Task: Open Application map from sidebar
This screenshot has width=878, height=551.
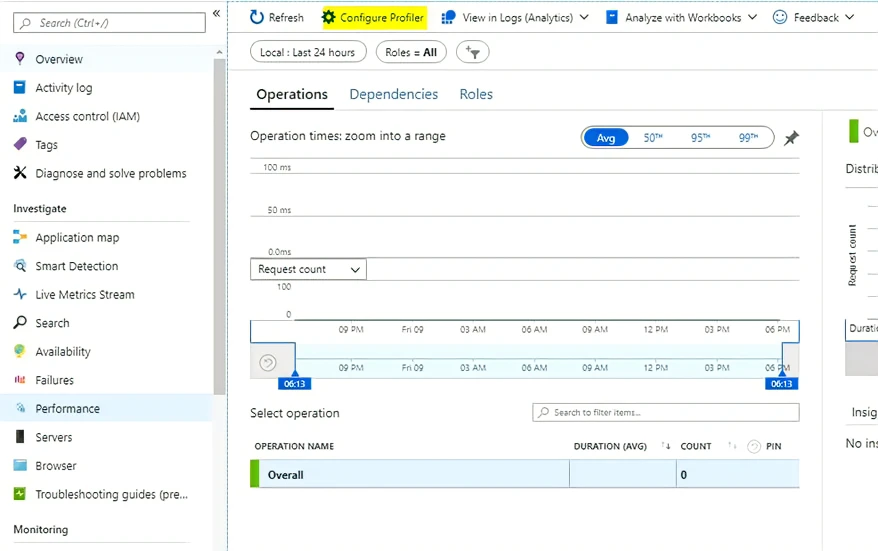Action: pos(77,238)
